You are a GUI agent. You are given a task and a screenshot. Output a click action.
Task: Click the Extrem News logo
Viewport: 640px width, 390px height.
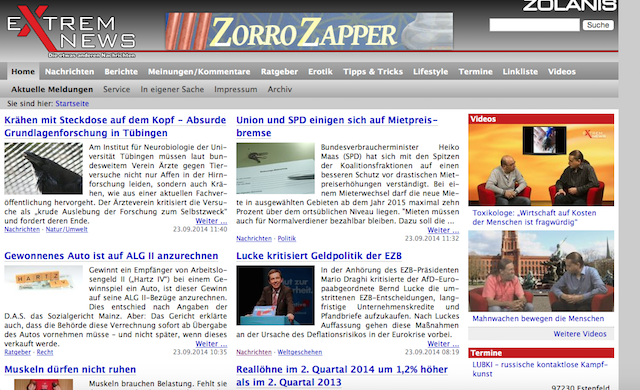click(x=71, y=32)
